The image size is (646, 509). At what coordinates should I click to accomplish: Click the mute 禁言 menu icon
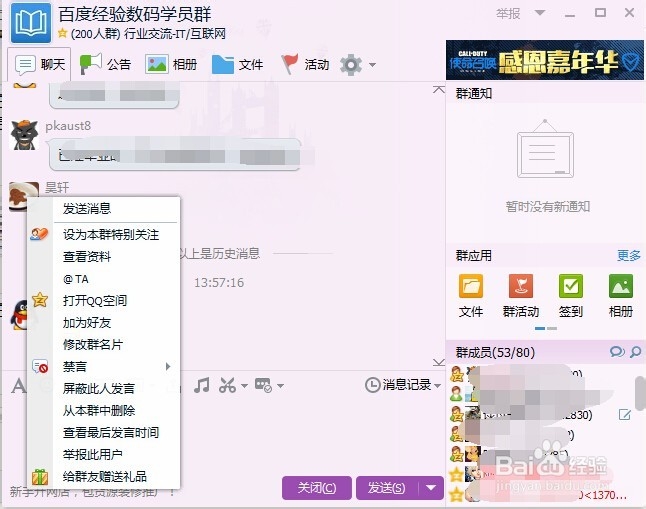point(40,366)
